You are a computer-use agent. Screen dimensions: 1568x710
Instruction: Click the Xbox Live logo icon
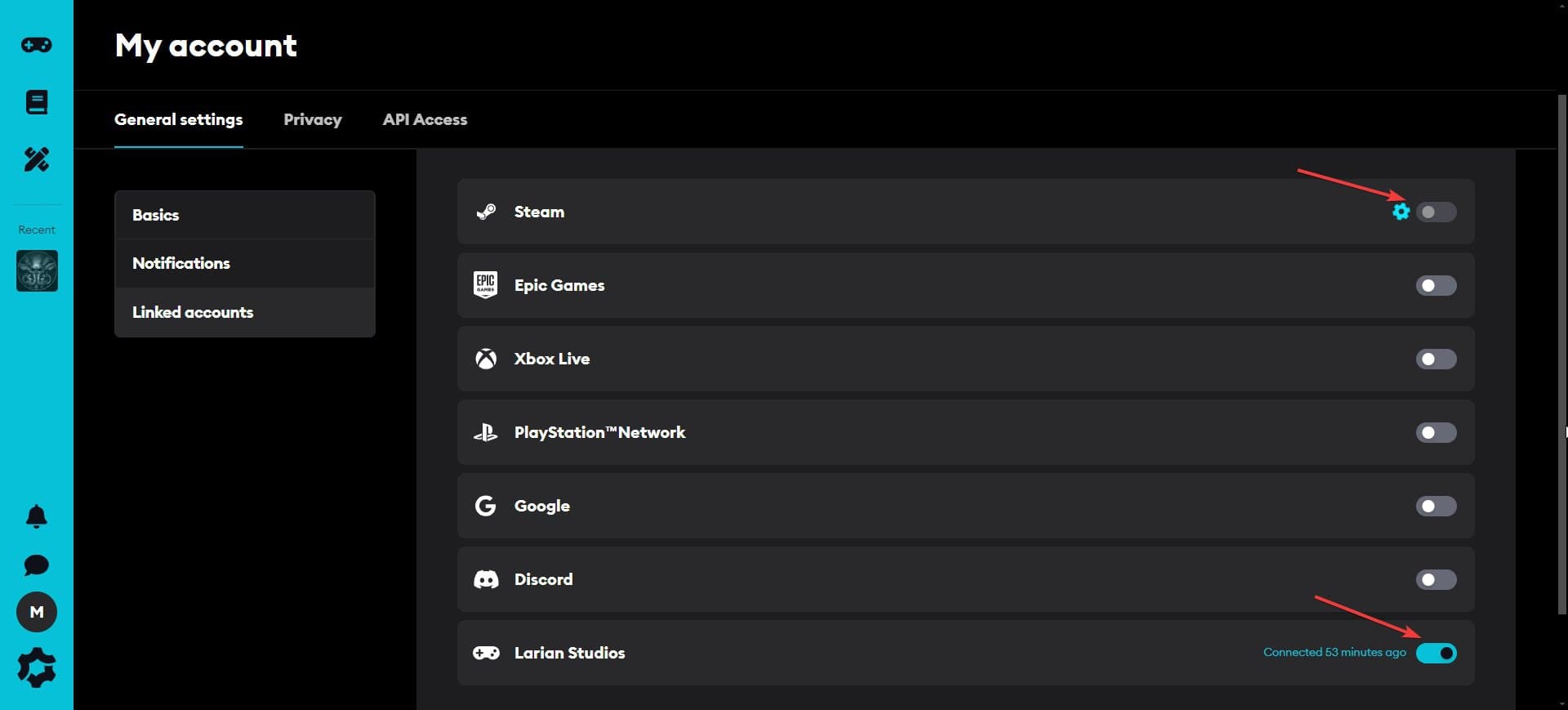(x=486, y=359)
